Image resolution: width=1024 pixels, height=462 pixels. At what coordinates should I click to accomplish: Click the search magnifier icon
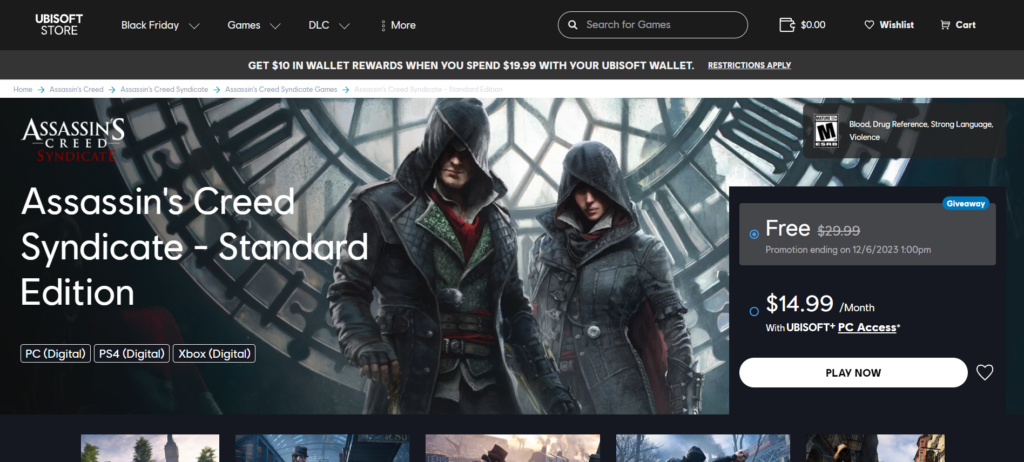pyautogui.click(x=573, y=25)
